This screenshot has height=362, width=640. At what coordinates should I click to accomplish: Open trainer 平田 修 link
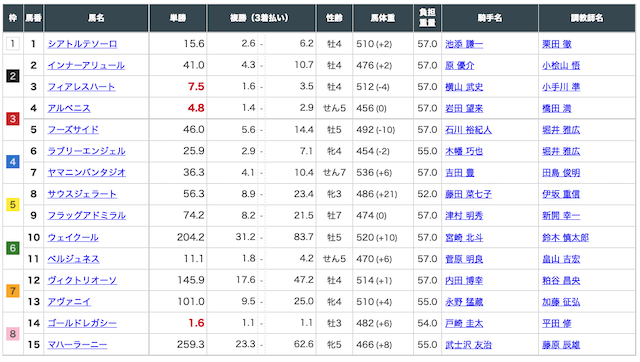(557, 323)
